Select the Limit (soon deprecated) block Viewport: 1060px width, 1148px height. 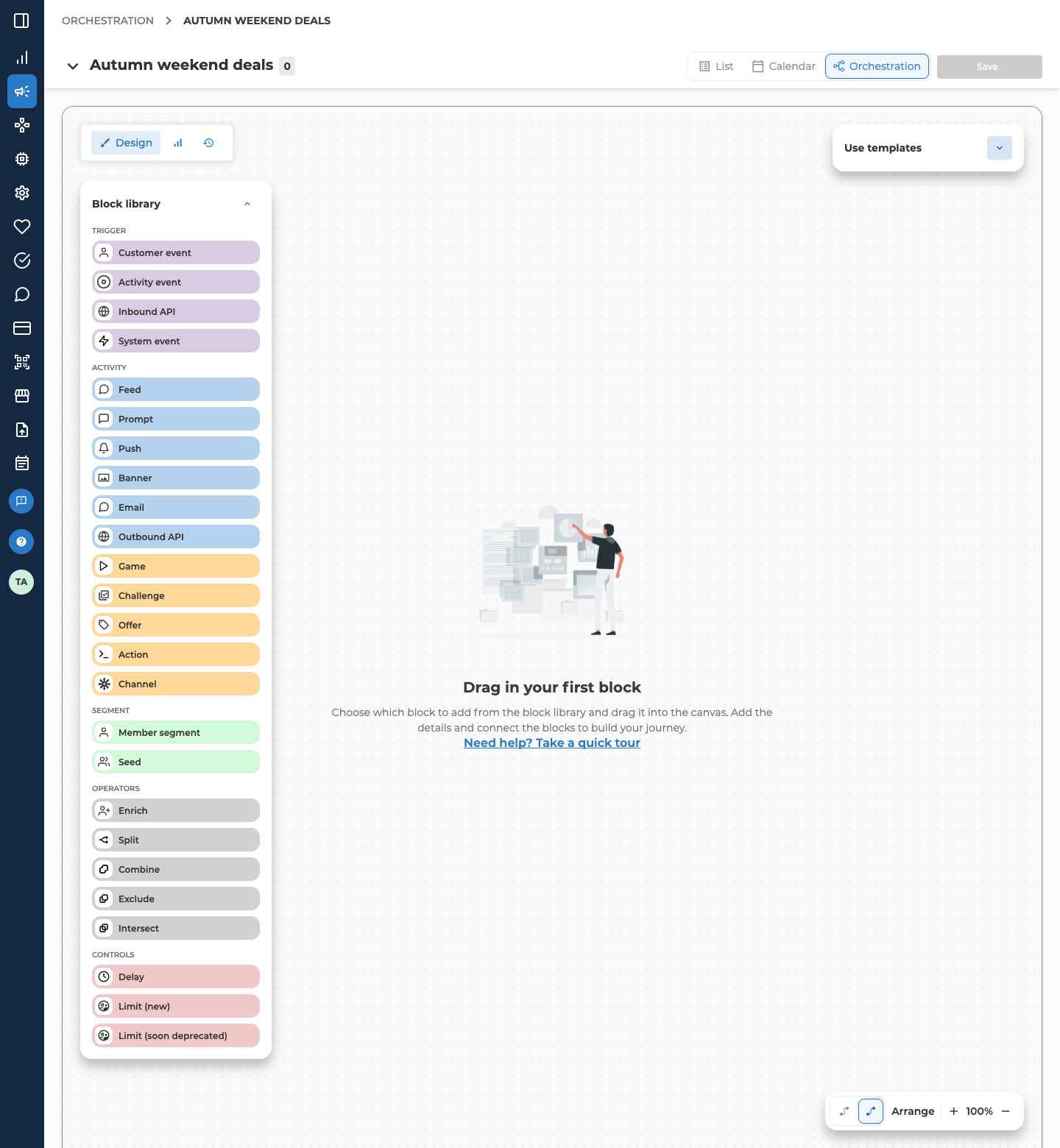click(x=176, y=1035)
